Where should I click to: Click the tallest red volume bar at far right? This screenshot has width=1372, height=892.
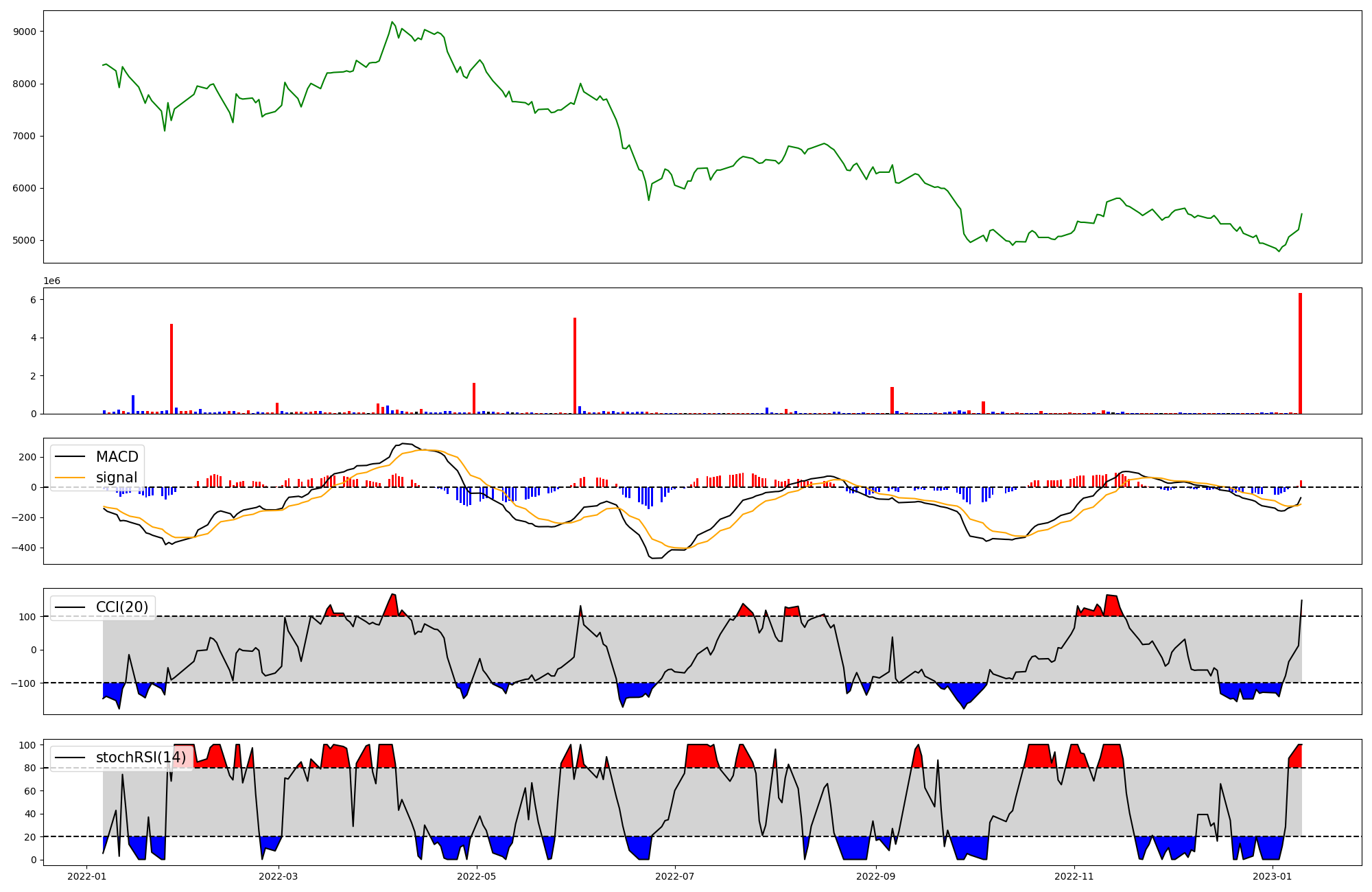(1300, 353)
